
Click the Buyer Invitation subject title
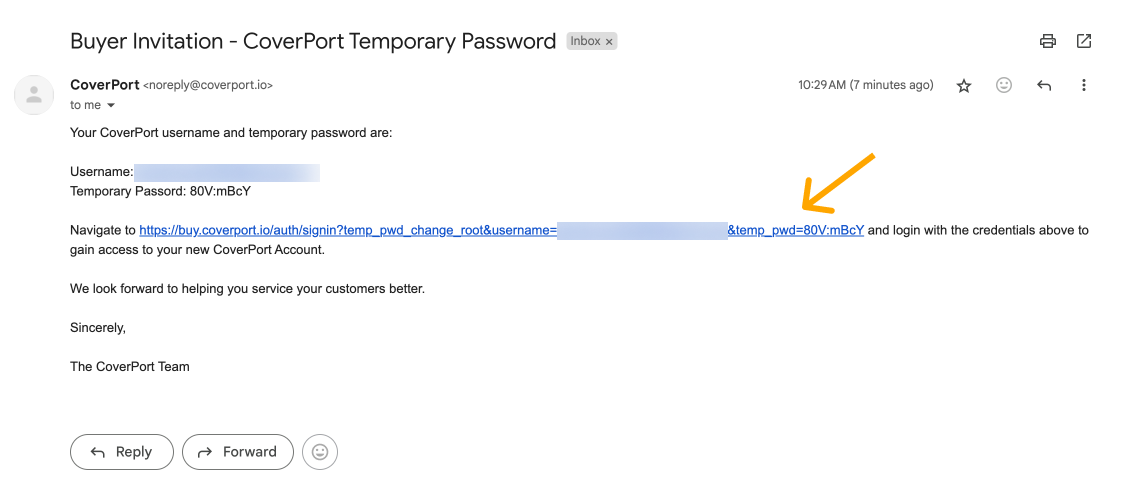click(x=312, y=42)
